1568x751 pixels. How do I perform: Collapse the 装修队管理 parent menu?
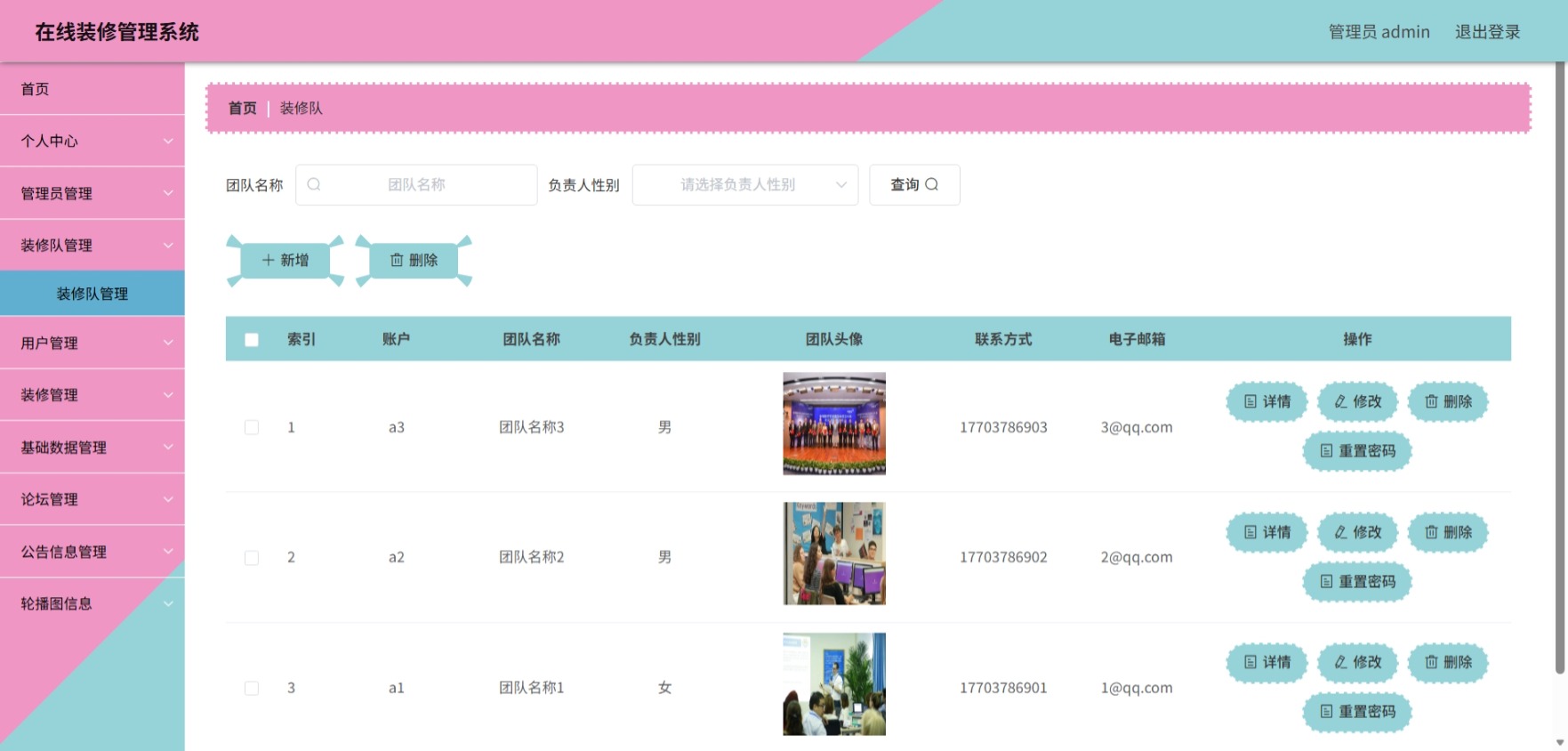(92, 245)
